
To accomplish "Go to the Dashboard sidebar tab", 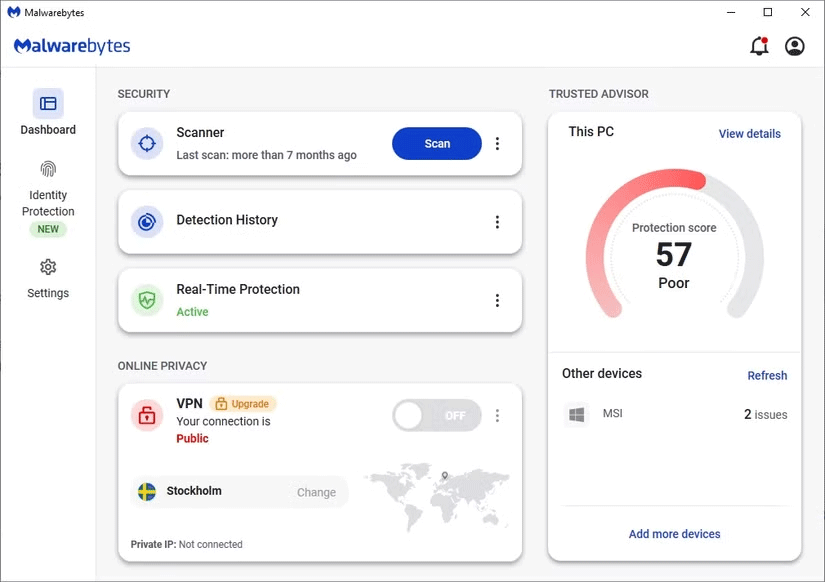I will tap(48, 113).
